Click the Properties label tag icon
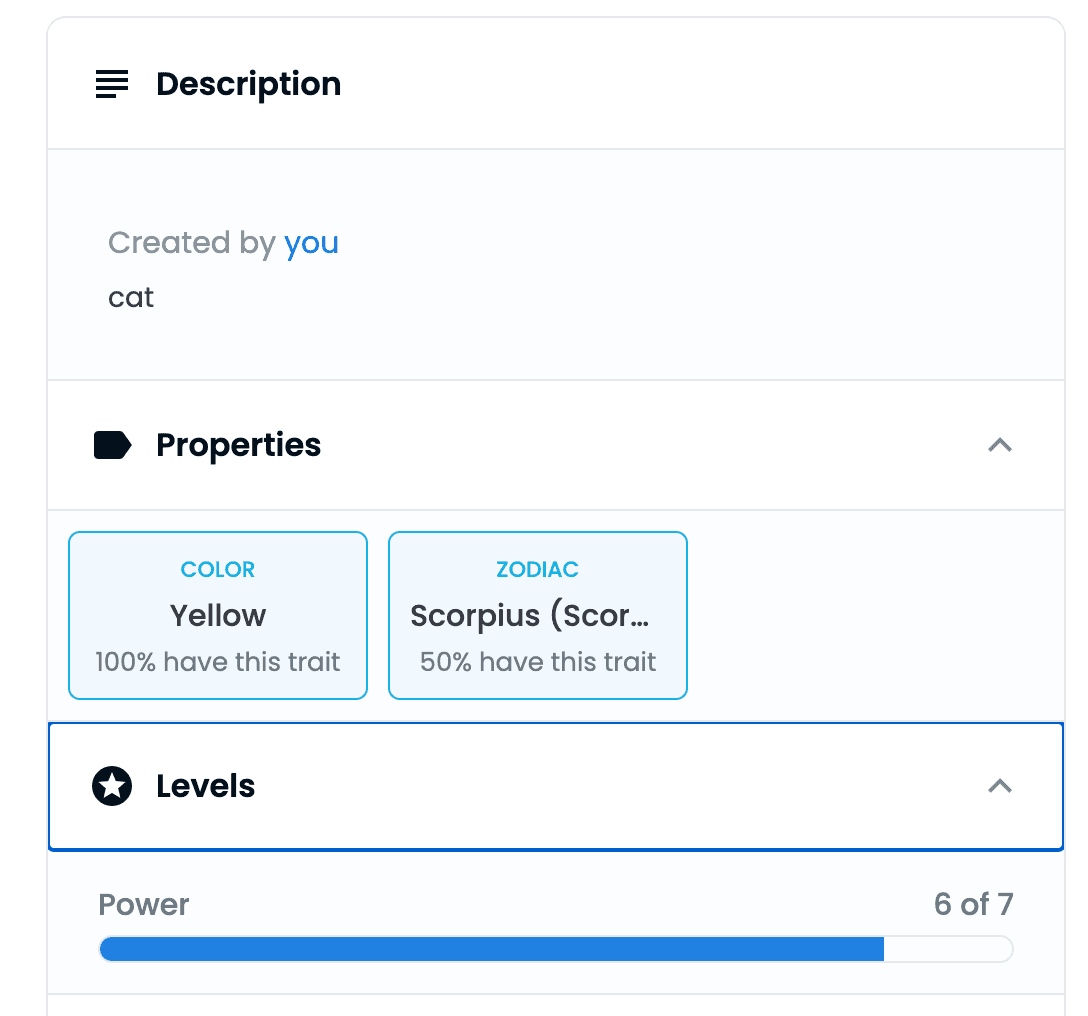The height and width of the screenshot is (1016, 1088). pyautogui.click(x=112, y=445)
